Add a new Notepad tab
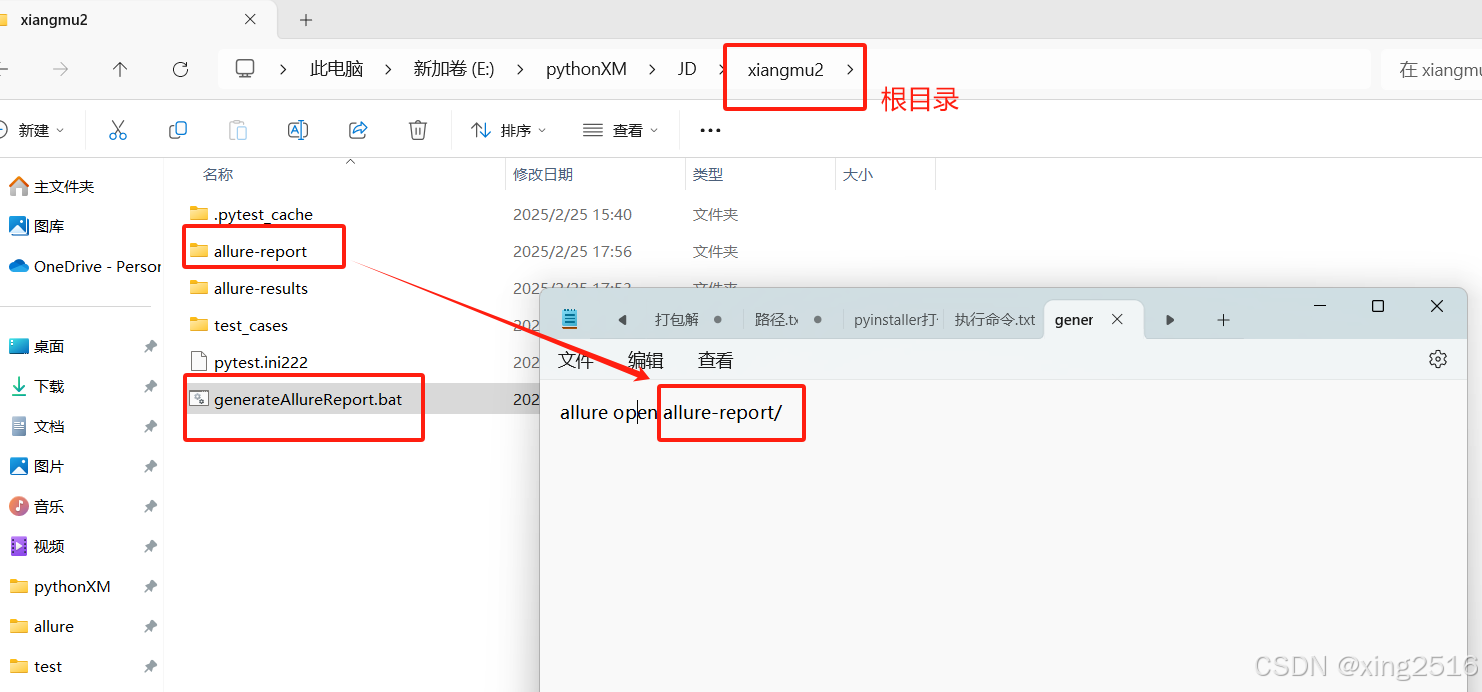The image size is (1482, 692). coord(1223,320)
